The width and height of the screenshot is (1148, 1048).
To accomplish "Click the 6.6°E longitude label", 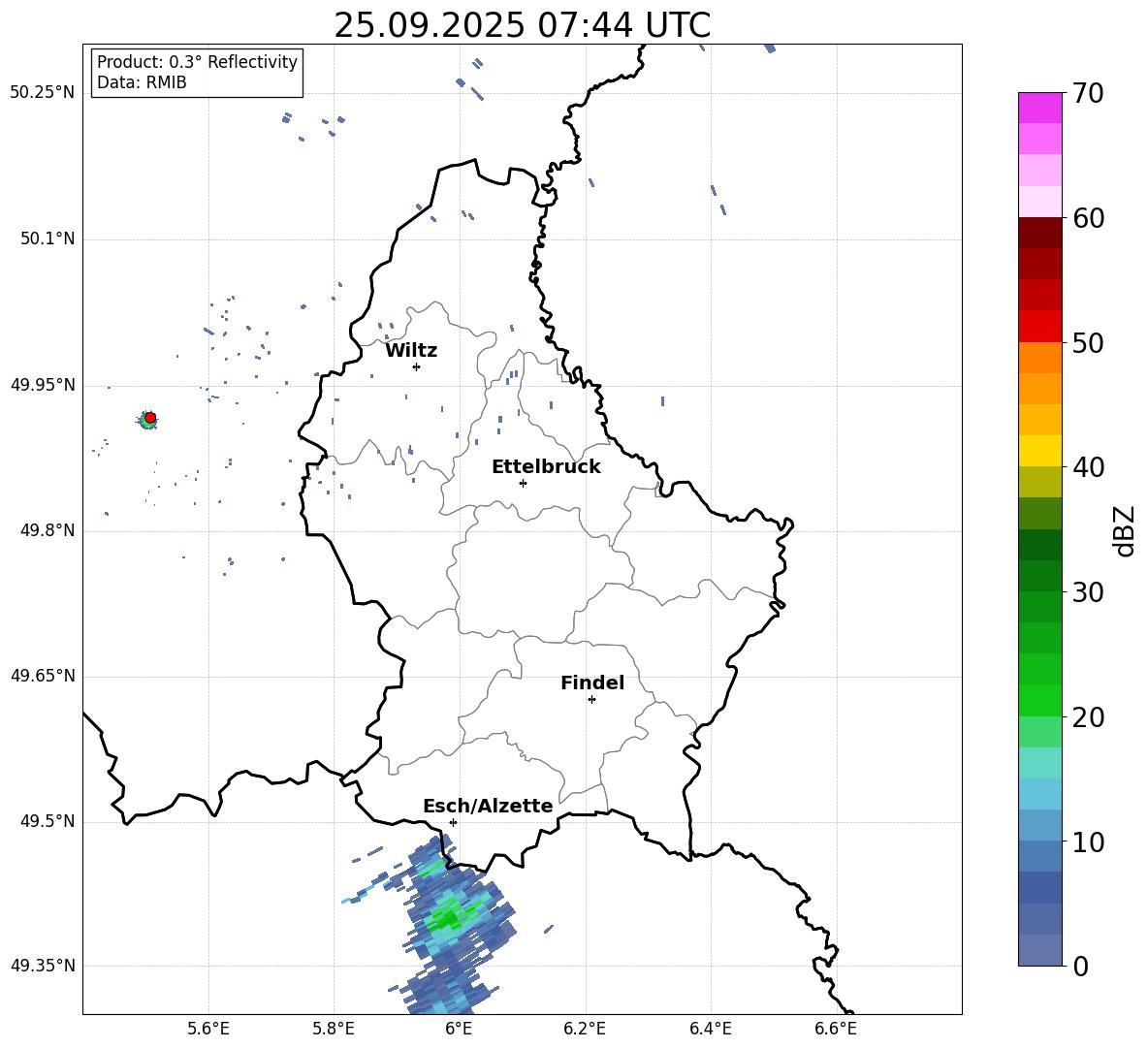I will 836,1030.
